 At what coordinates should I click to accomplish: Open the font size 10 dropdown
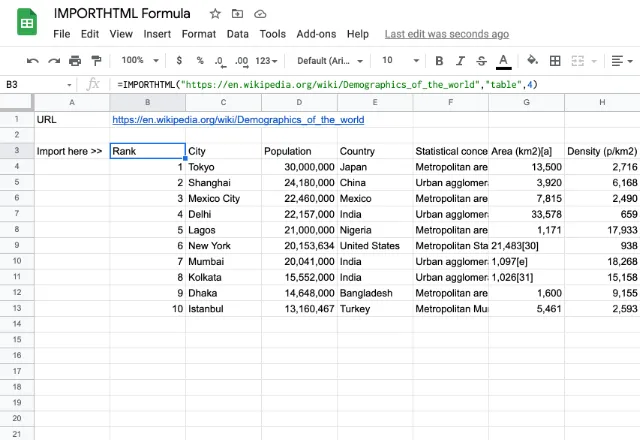click(400, 60)
